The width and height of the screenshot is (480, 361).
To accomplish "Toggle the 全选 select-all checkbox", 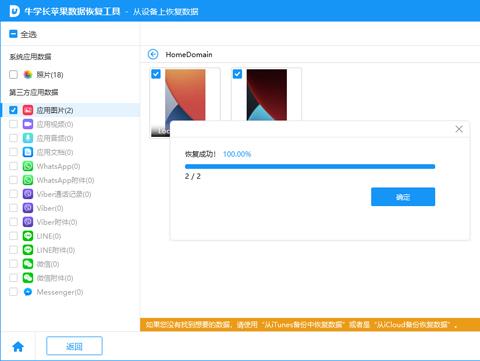I will (x=13, y=34).
